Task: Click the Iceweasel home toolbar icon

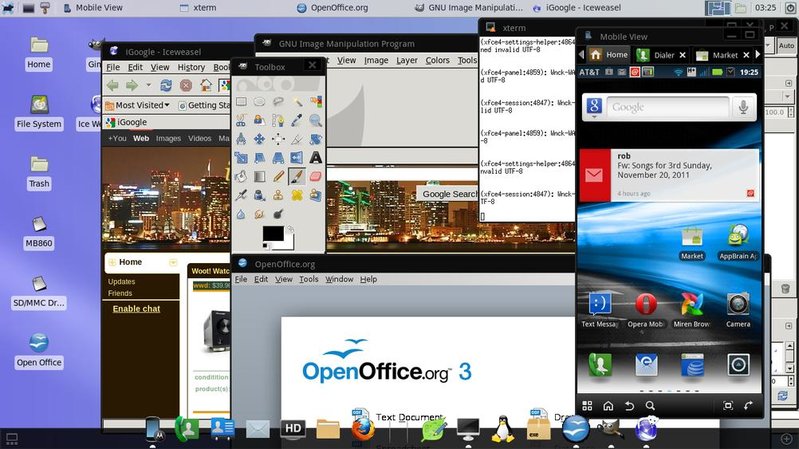Action: click(205, 85)
